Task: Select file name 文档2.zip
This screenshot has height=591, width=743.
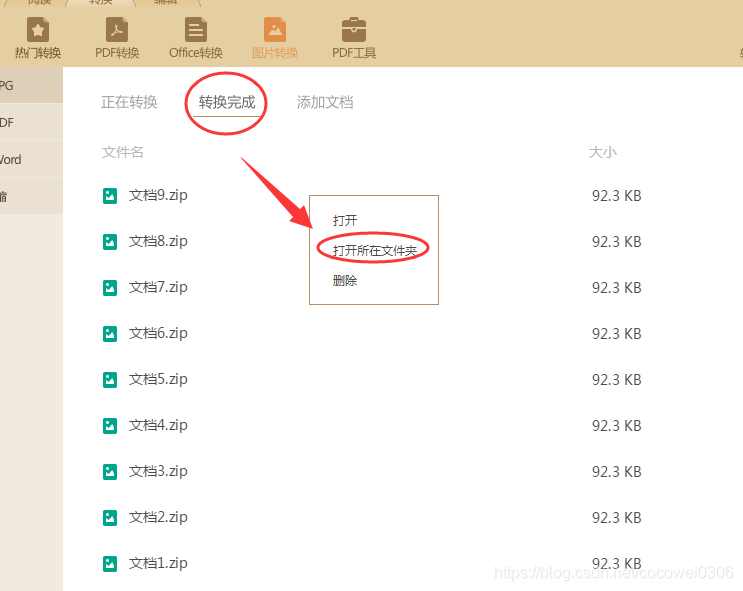Action: 158,517
